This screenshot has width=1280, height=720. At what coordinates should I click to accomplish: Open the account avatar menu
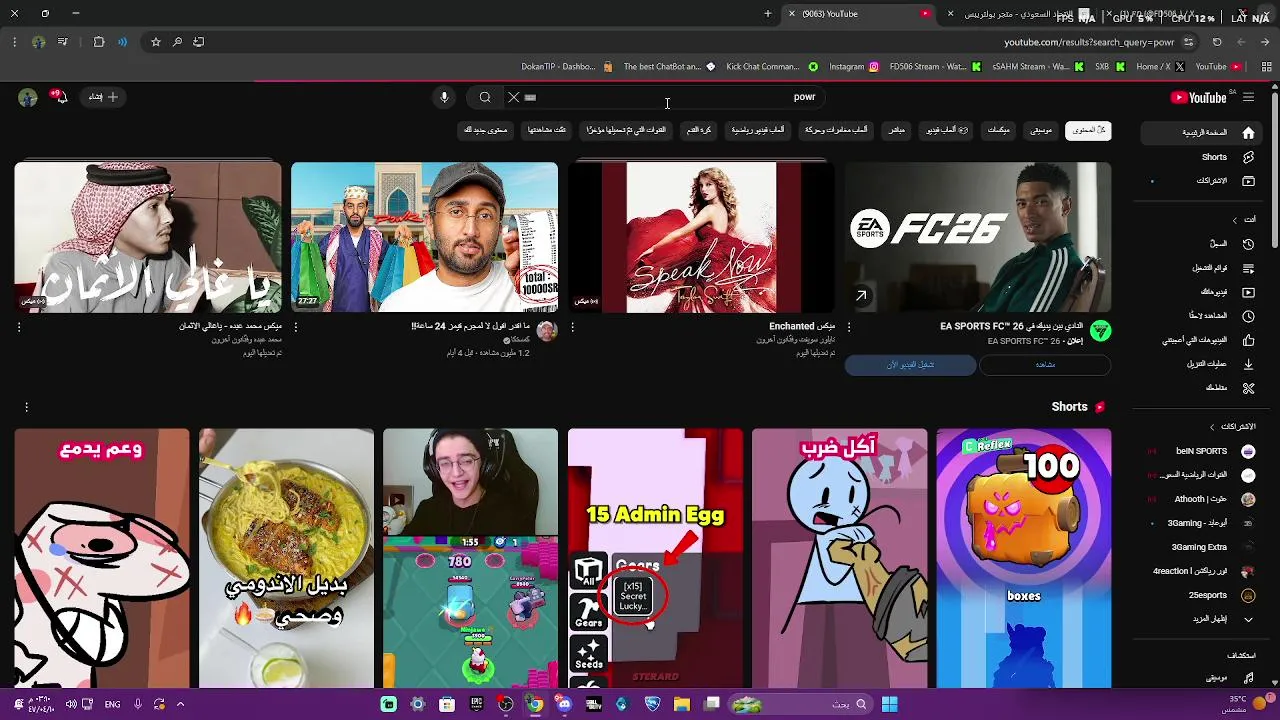pyautogui.click(x=28, y=97)
